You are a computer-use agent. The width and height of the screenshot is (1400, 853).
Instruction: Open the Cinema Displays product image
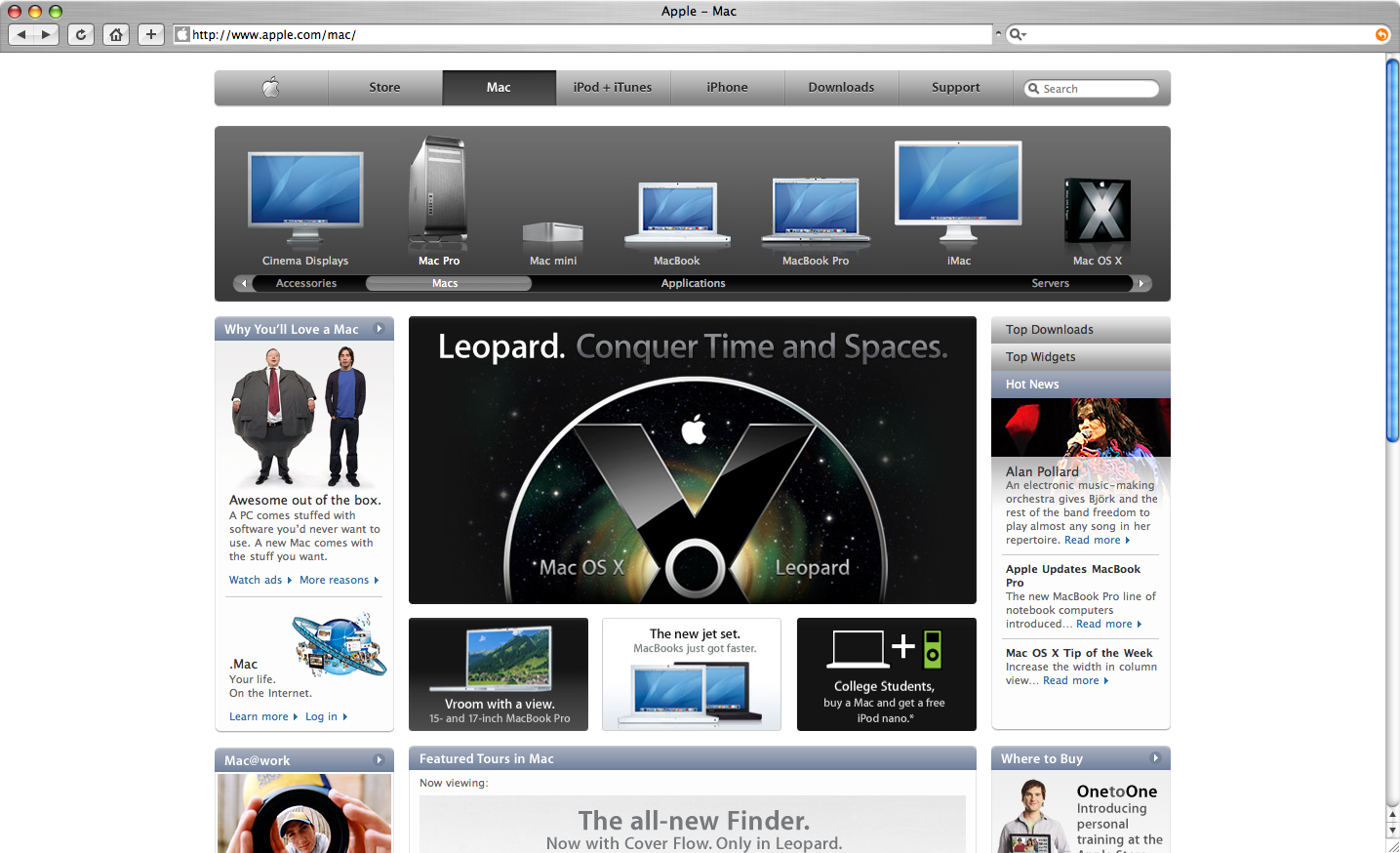(305, 197)
